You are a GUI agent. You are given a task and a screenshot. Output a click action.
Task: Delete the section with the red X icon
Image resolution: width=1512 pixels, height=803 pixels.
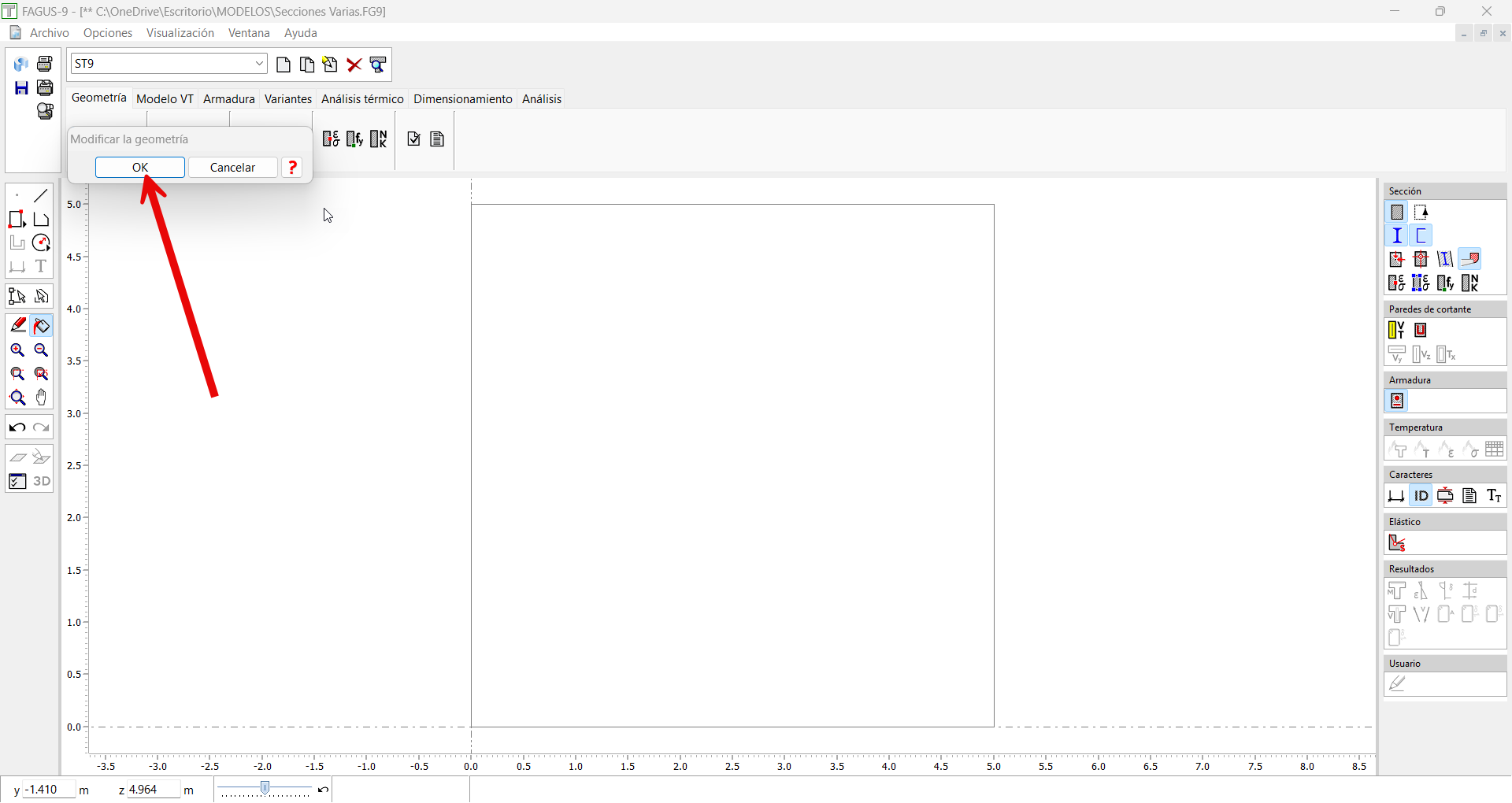[x=354, y=65]
